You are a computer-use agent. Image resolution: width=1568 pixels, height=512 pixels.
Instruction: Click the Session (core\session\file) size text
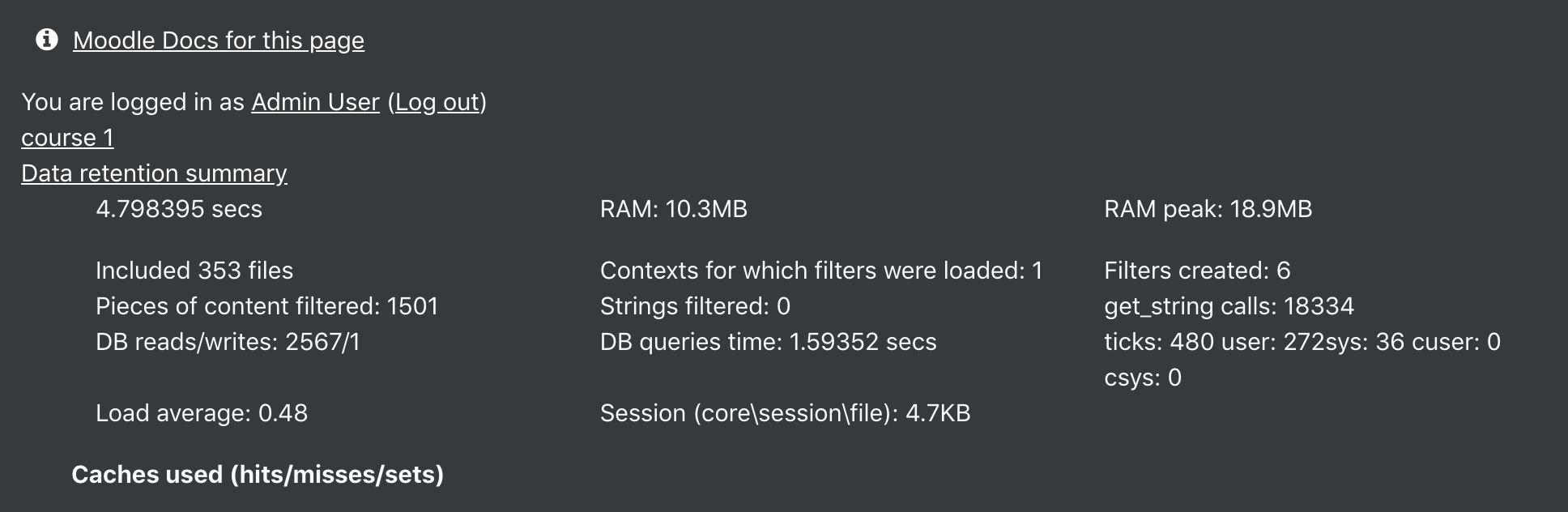[x=785, y=413]
